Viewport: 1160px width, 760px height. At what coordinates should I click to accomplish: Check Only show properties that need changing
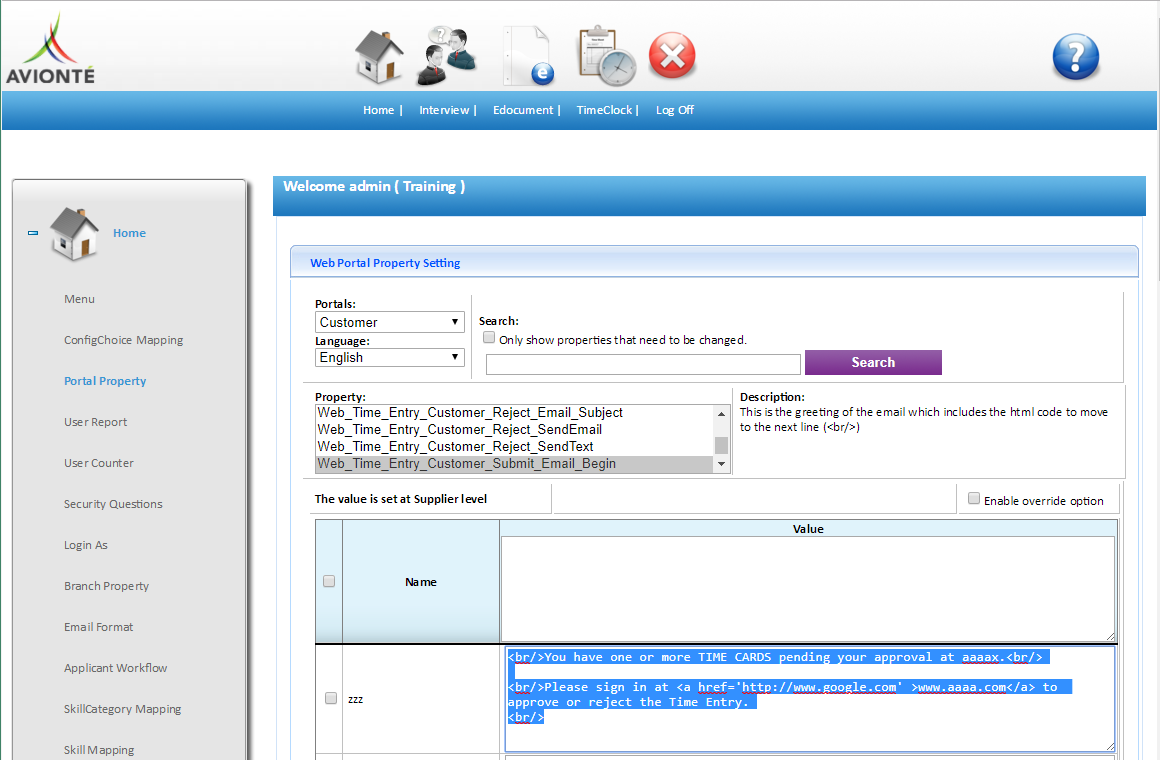pos(489,338)
